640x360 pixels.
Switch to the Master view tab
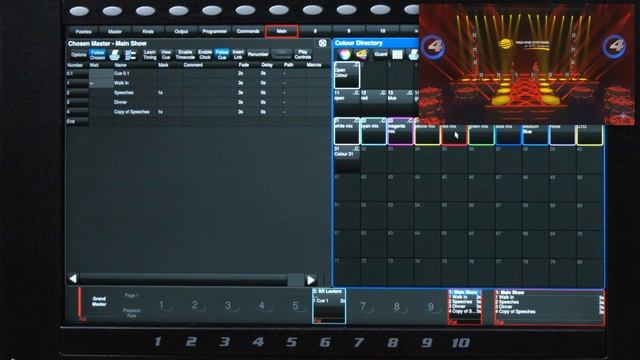(115, 31)
